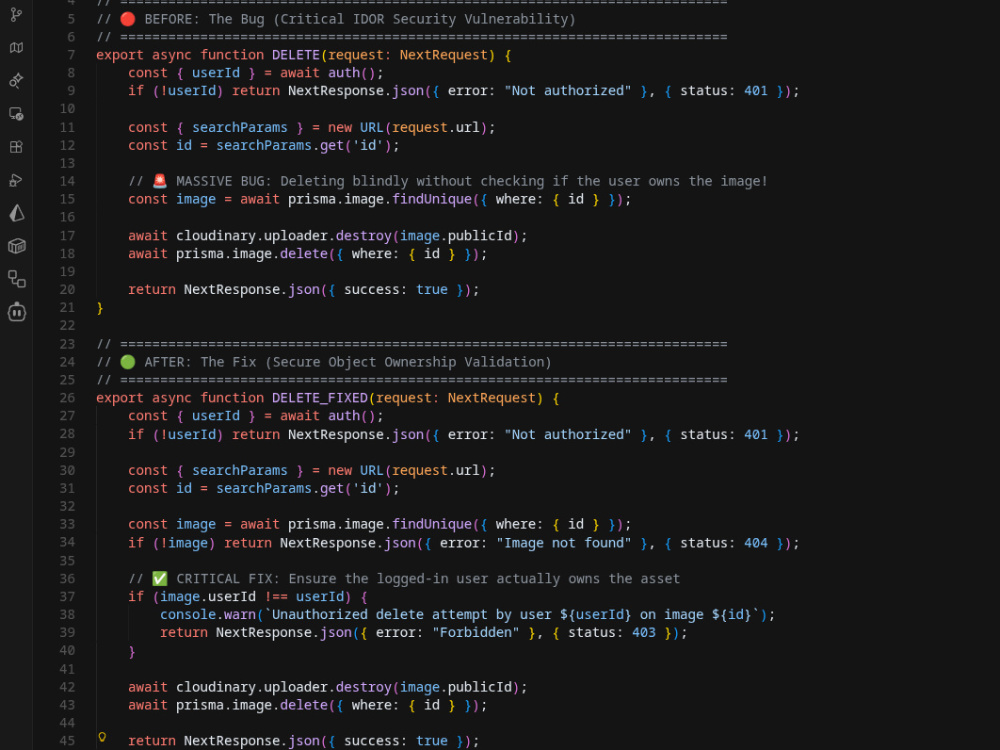Click destroy method on line 42

click(x=364, y=688)
